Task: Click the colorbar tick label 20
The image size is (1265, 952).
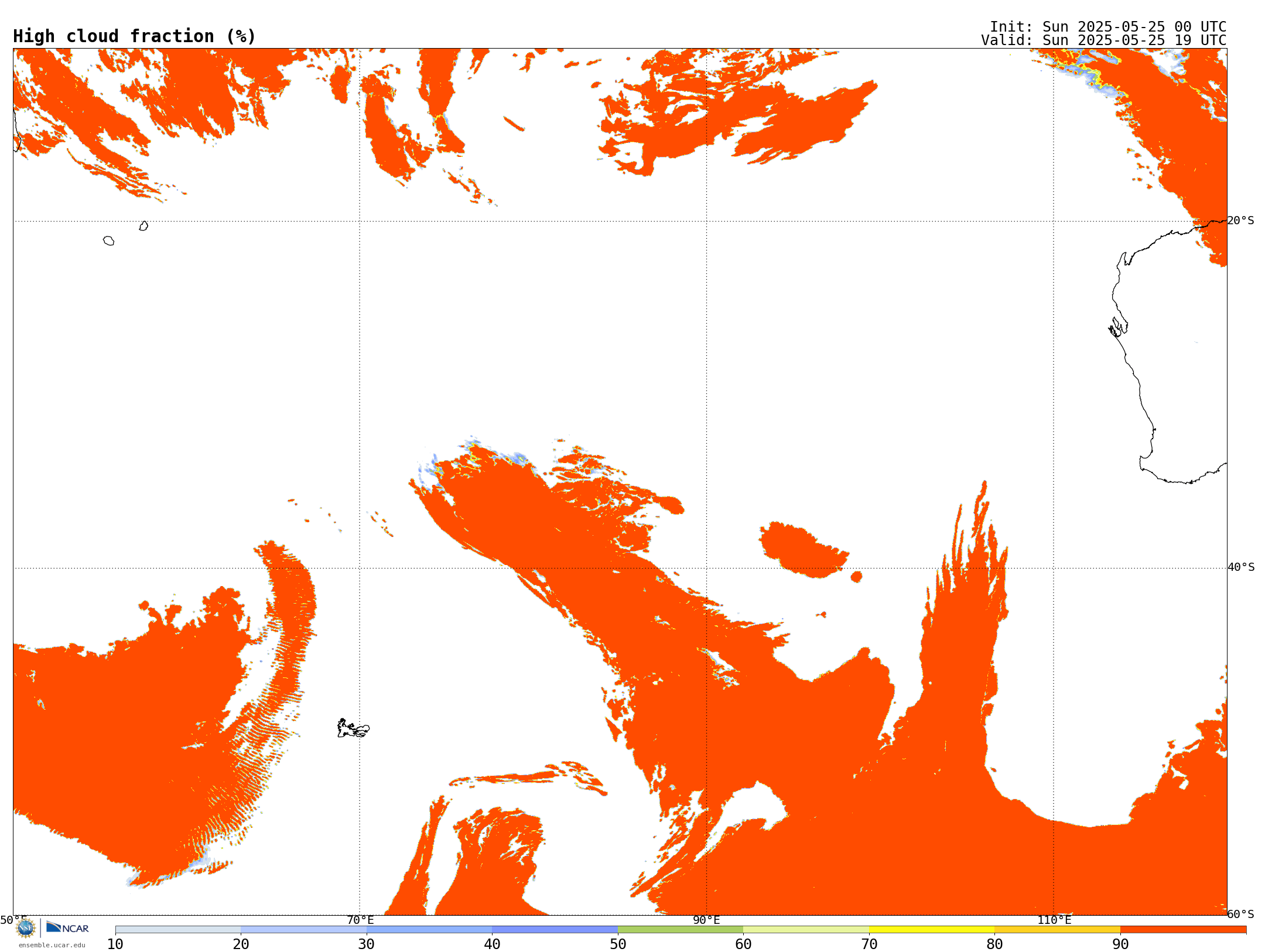Action: tap(241, 944)
